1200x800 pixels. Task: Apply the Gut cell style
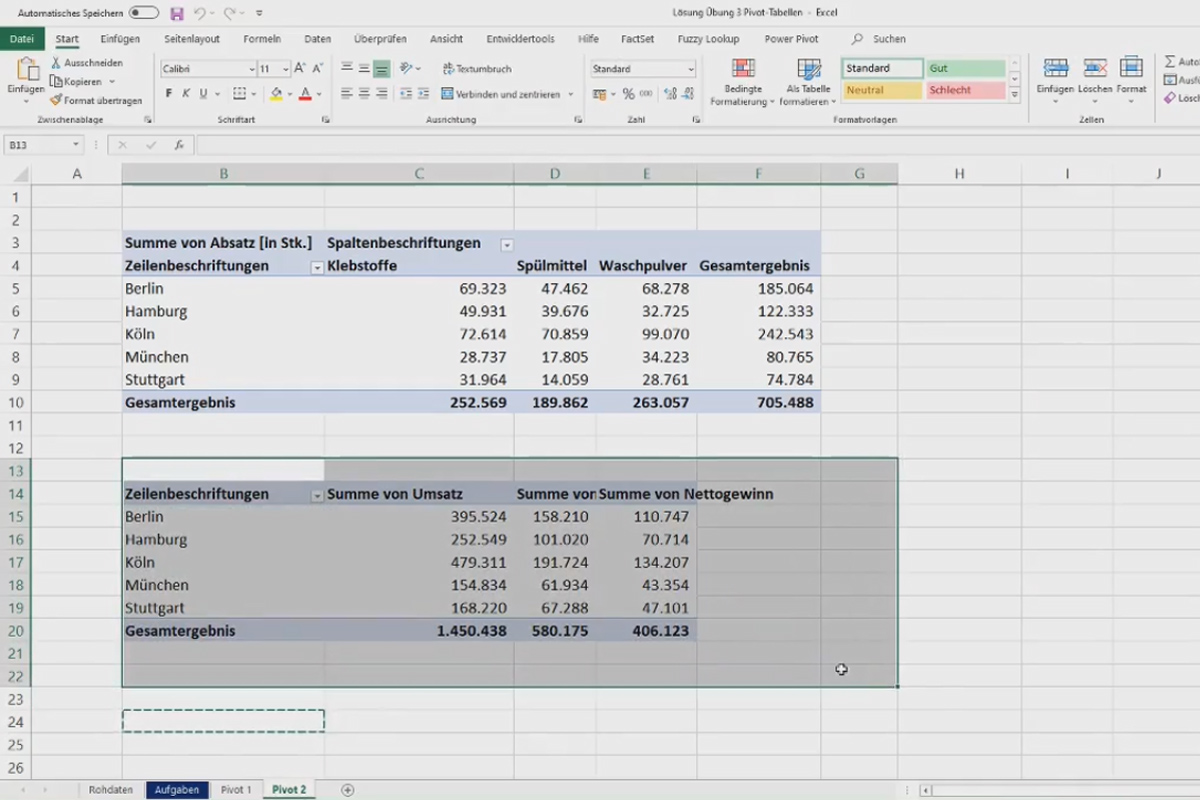click(x=965, y=68)
